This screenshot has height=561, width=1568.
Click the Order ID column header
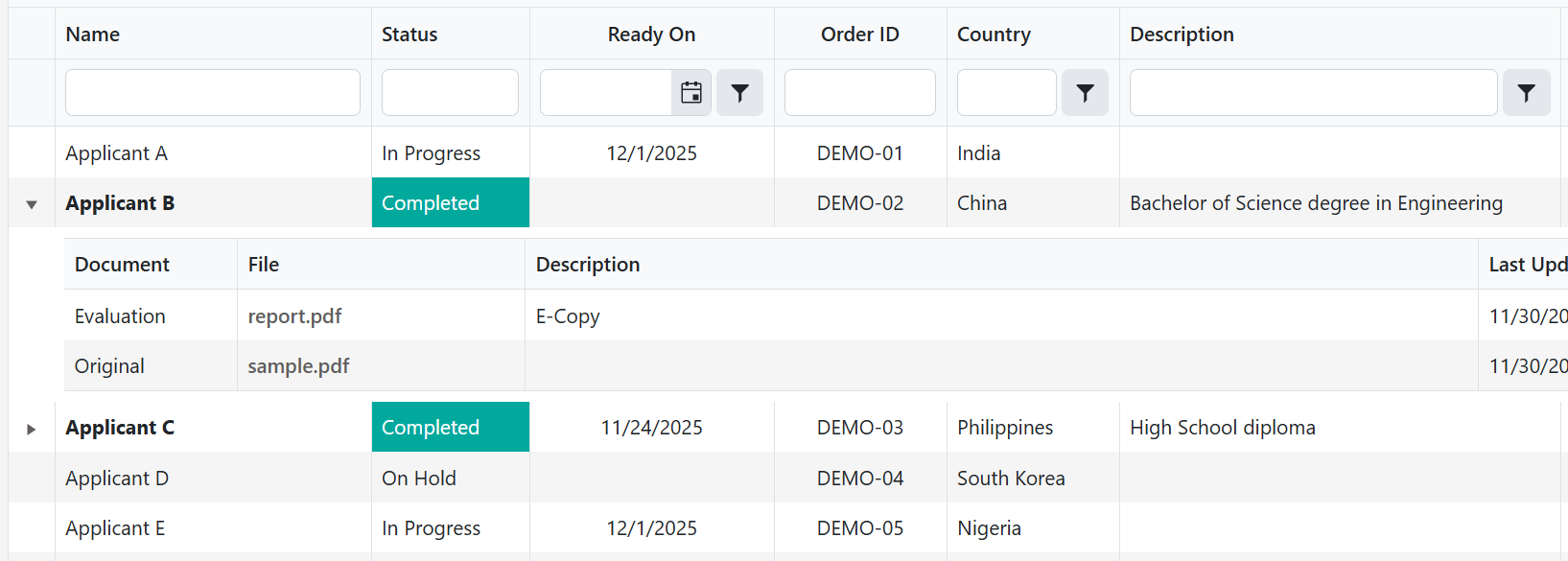(859, 35)
